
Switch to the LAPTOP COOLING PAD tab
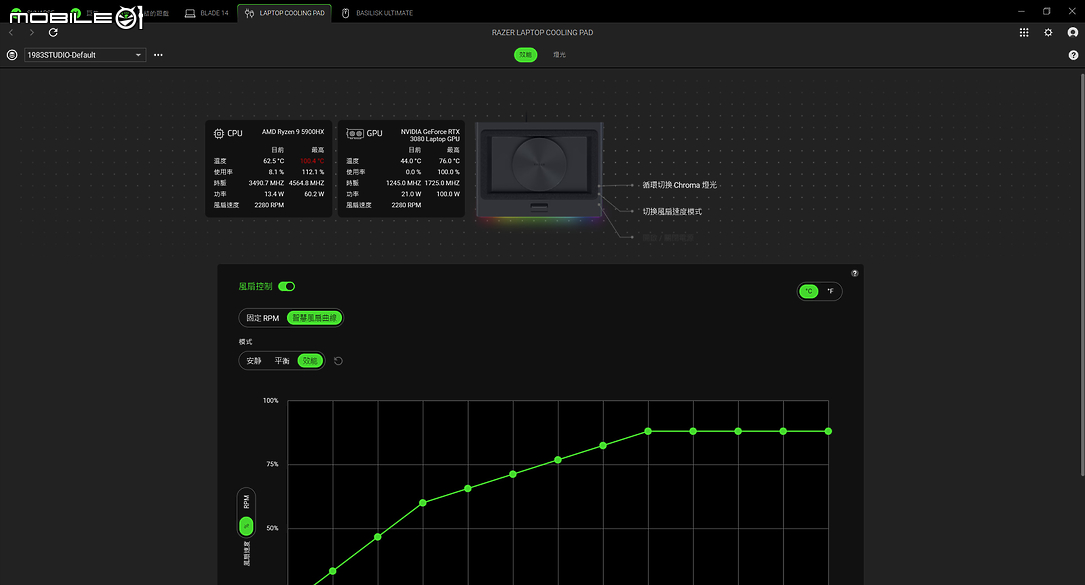tap(284, 13)
